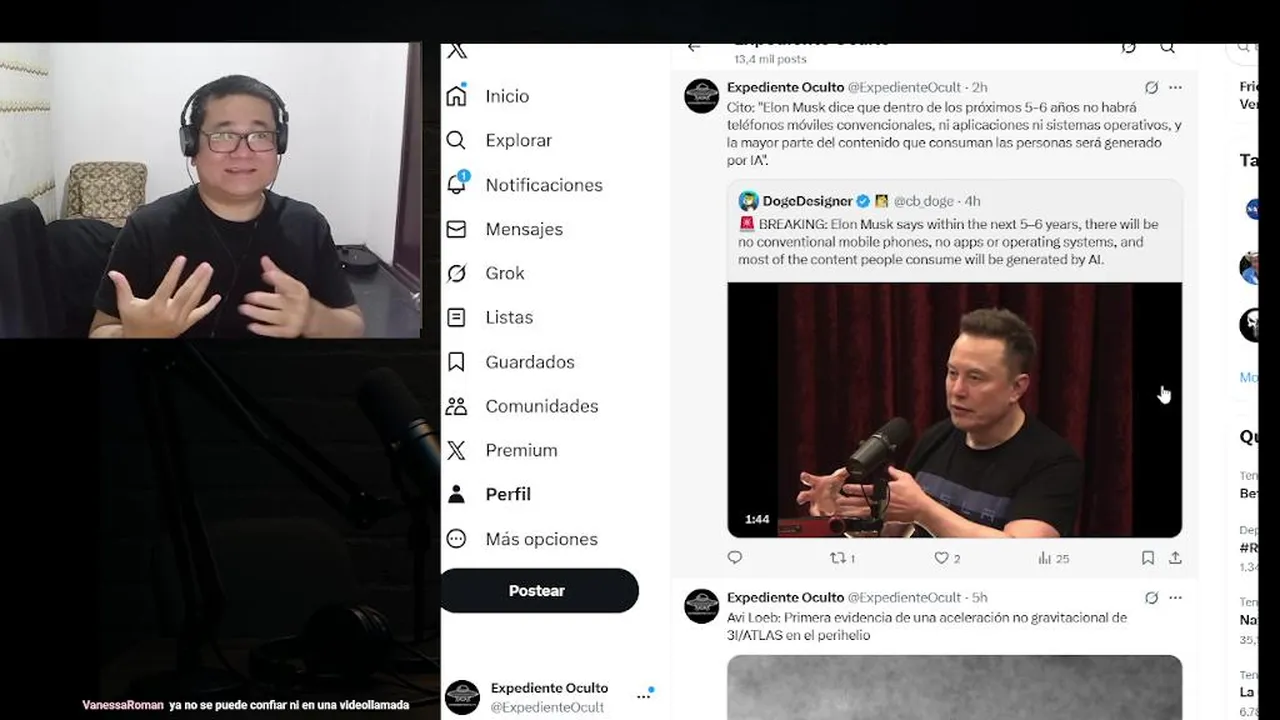Expand account switcher dots beside Expediente Oculto
The width and height of the screenshot is (1280, 720).
644,696
